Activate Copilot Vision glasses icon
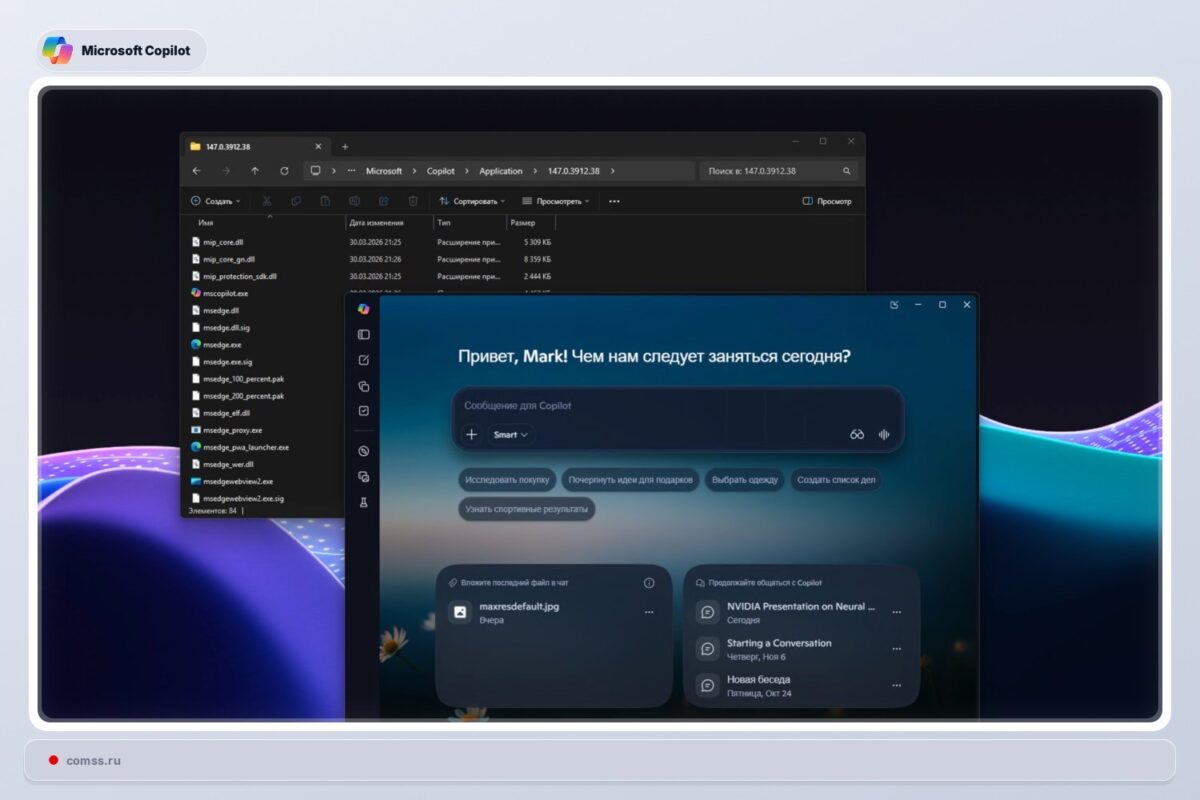Image resolution: width=1200 pixels, height=800 pixels. [x=857, y=434]
